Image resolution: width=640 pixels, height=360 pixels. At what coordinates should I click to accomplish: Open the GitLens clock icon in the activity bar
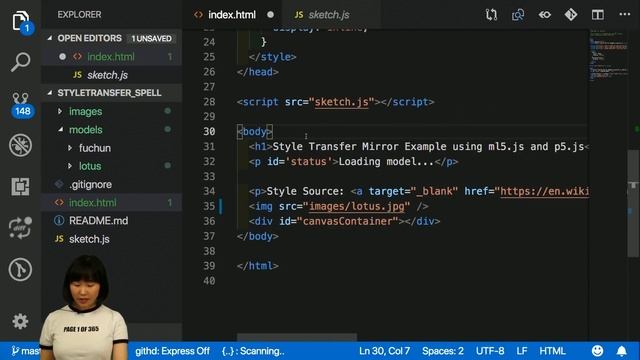click(x=20, y=269)
